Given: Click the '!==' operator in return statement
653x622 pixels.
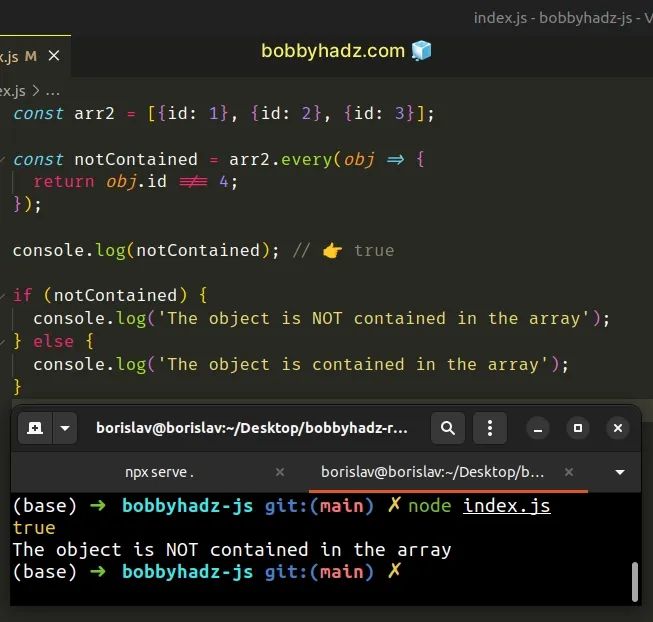Looking at the screenshot, I should click(193, 182).
